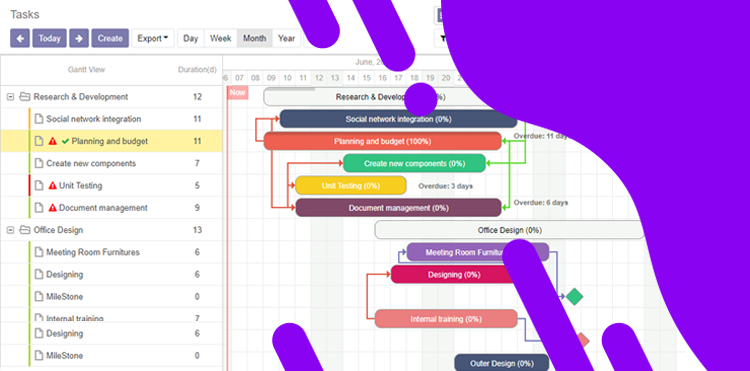Screen dimensions: 750x371
Task: Click the Meeting Room Furnitures file icon
Action: tap(39, 252)
